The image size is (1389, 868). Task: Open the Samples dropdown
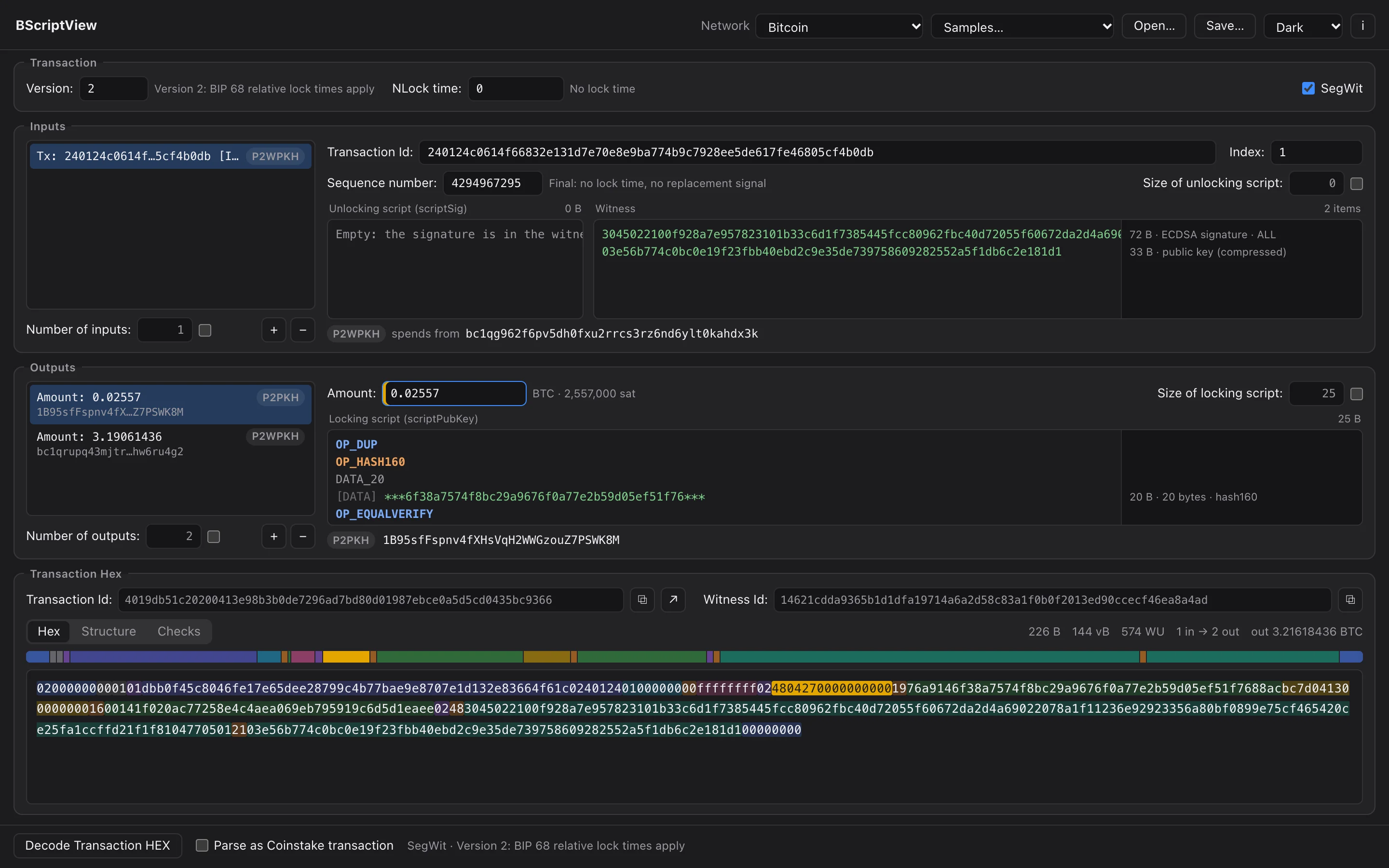point(1021,27)
